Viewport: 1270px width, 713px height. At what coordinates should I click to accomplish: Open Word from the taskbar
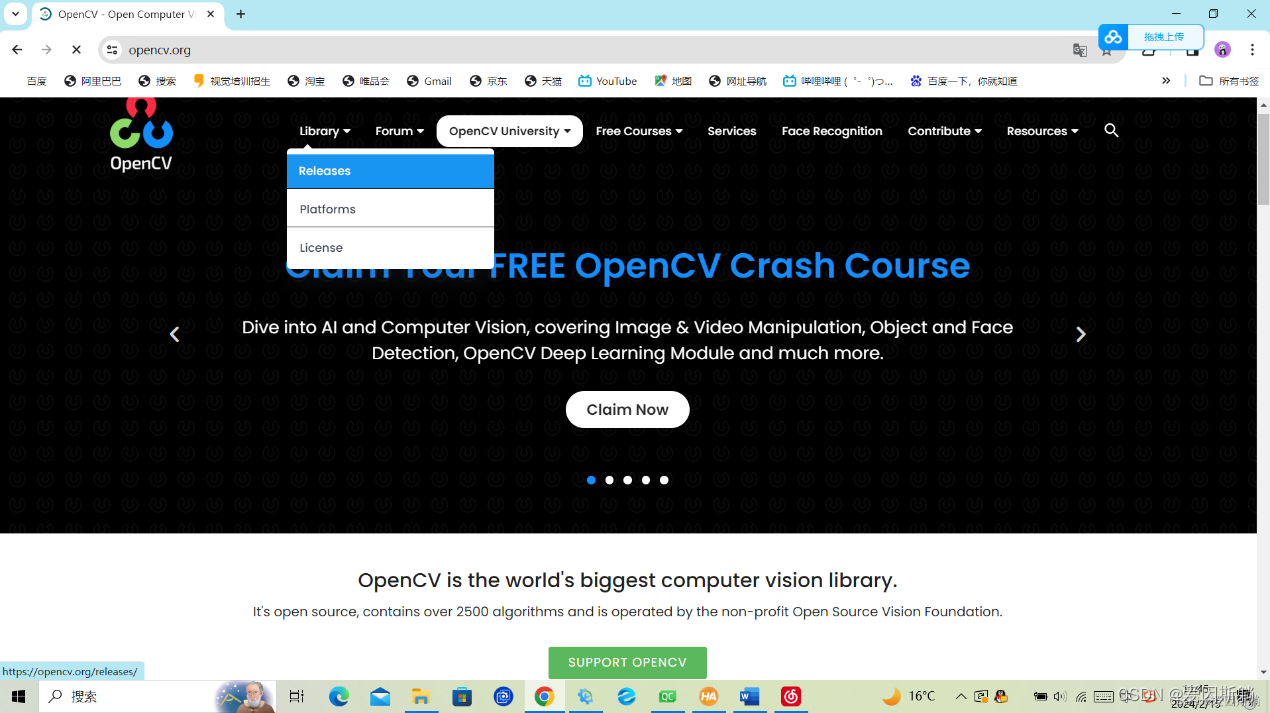pos(750,696)
